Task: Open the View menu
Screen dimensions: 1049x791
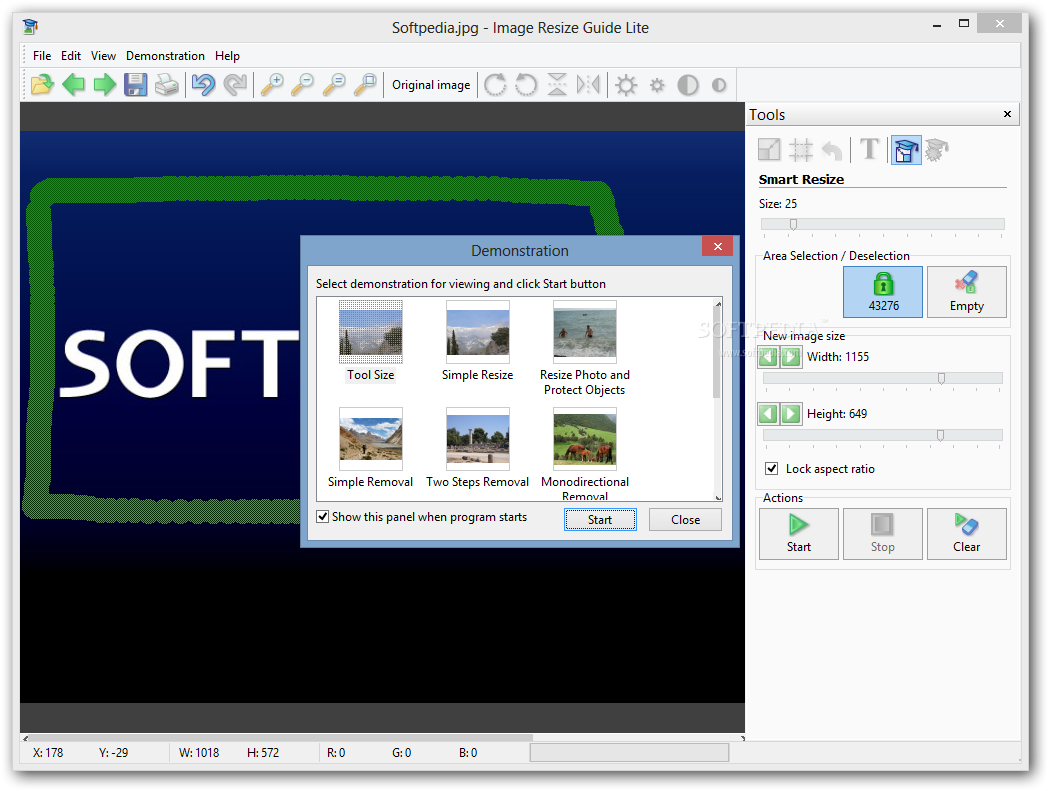Action: (x=104, y=56)
